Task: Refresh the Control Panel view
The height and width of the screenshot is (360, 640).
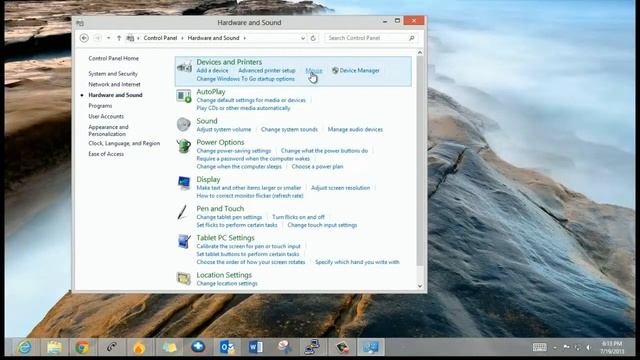Action: point(313,38)
